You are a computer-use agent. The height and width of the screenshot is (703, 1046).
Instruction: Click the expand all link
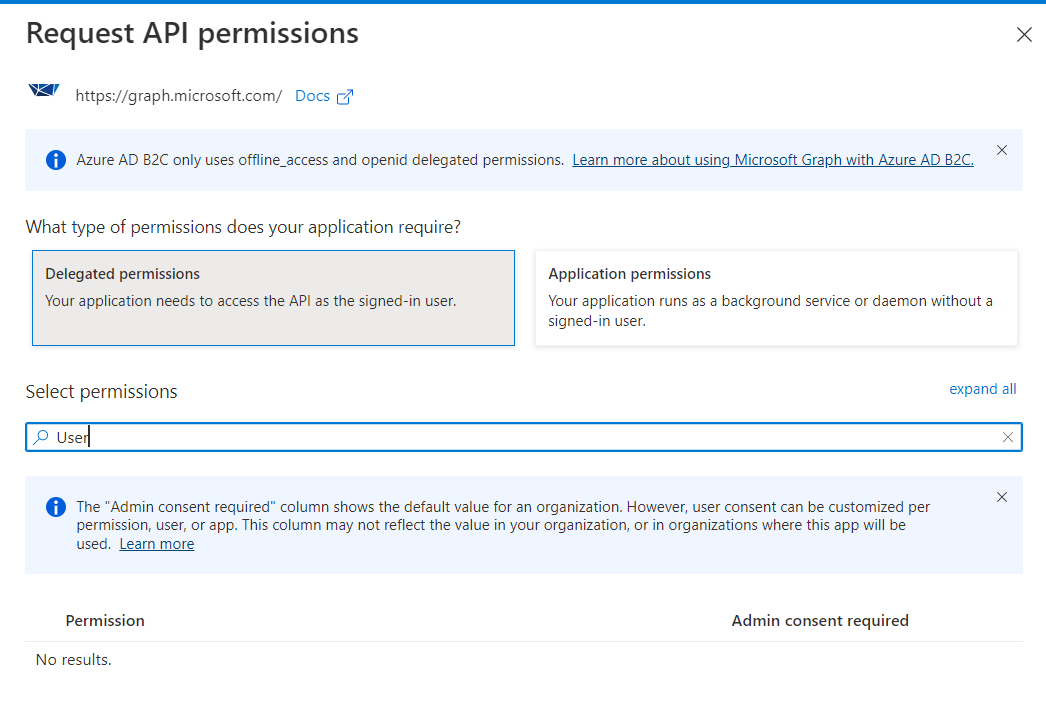click(983, 389)
